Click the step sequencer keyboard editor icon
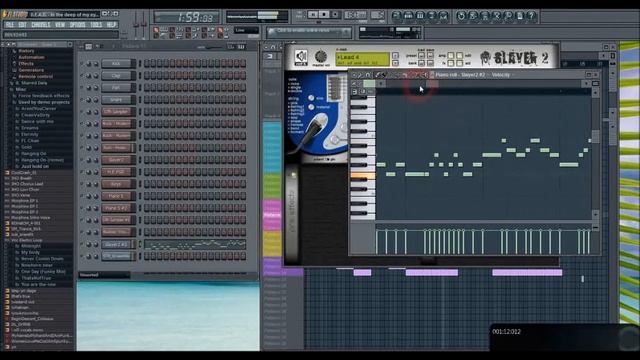This screenshot has height=360, width=640. tap(241, 47)
